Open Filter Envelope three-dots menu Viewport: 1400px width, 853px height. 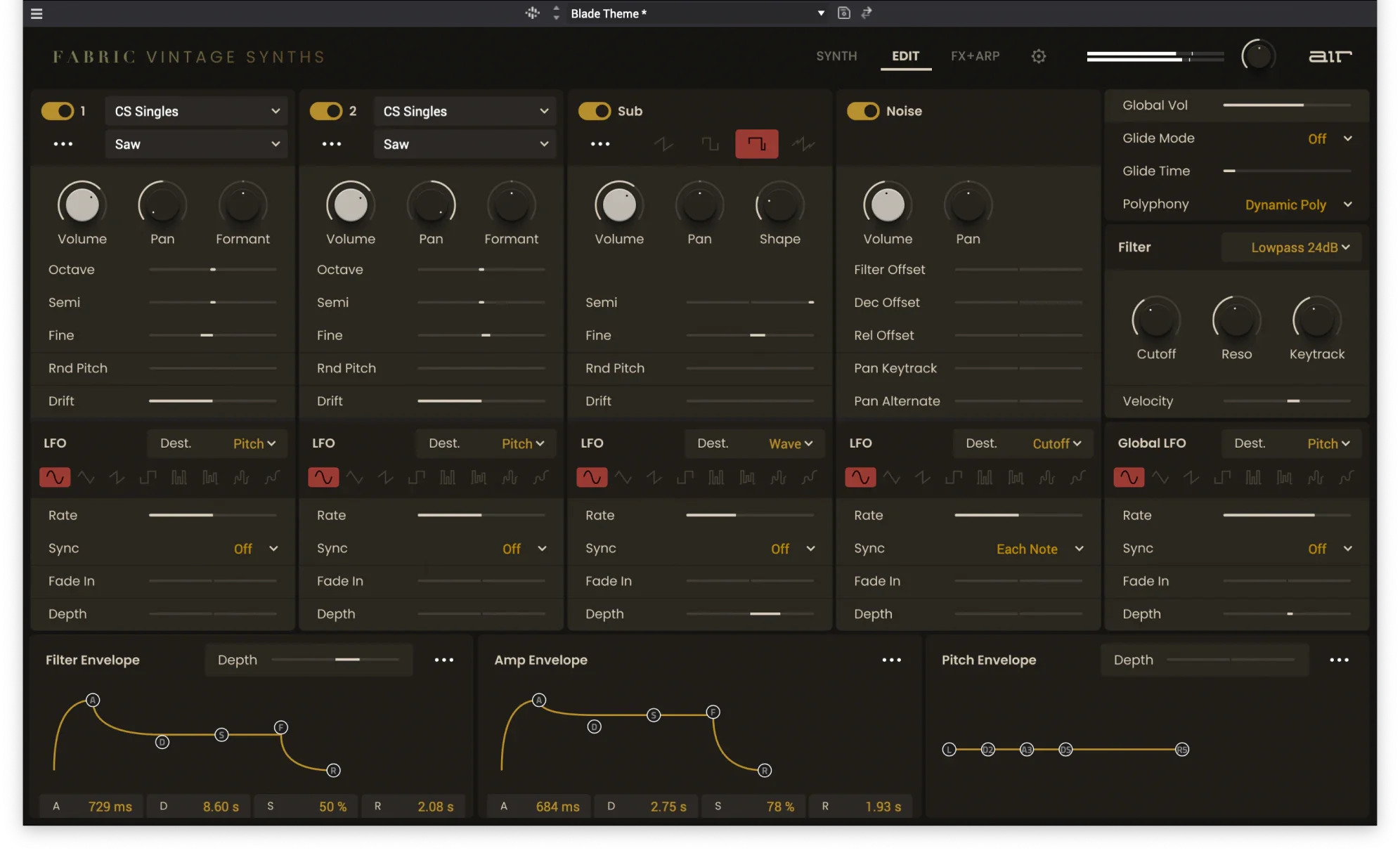click(x=443, y=660)
